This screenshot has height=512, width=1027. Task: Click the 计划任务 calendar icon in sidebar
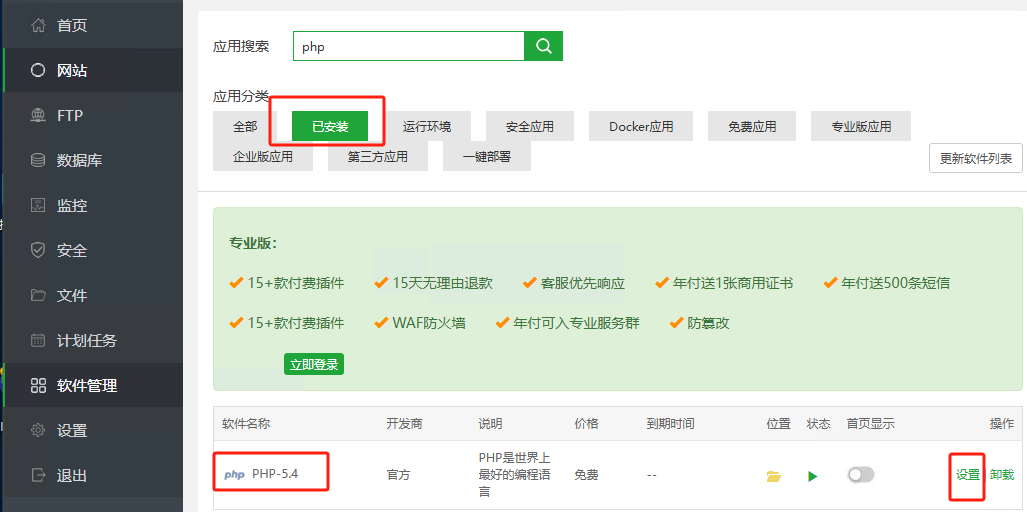(39, 340)
